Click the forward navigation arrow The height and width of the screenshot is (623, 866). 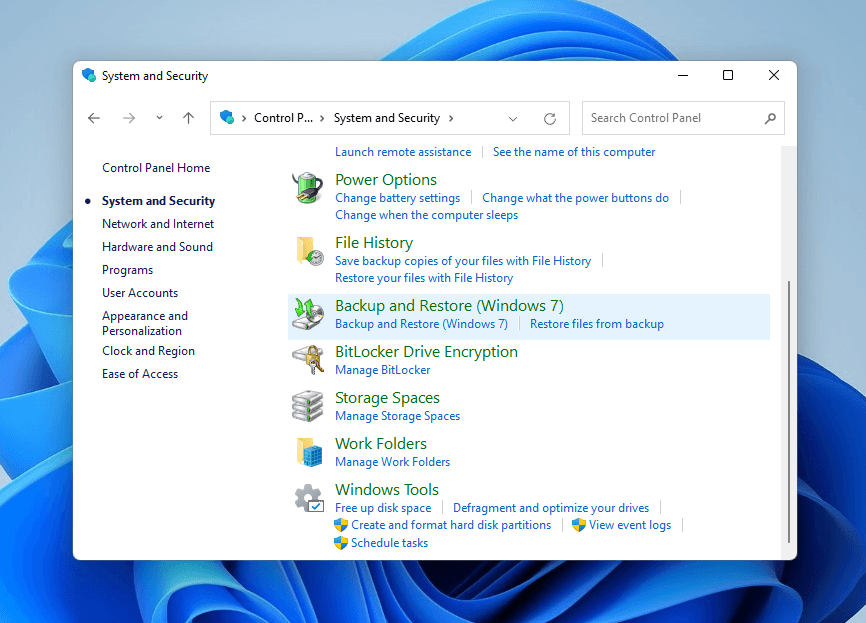[x=129, y=118]
